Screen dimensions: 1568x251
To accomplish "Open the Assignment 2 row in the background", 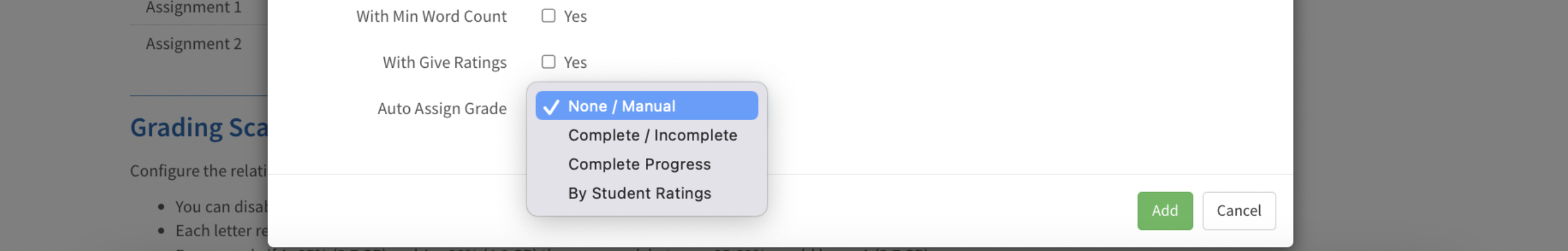I will pyautogui.click(x=194, y=44).
